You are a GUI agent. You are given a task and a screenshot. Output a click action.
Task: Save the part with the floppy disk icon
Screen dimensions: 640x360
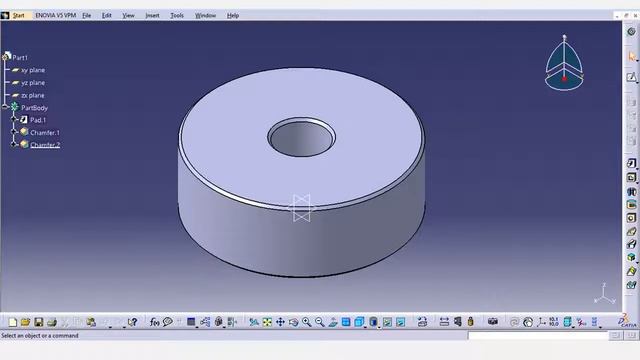38,322
